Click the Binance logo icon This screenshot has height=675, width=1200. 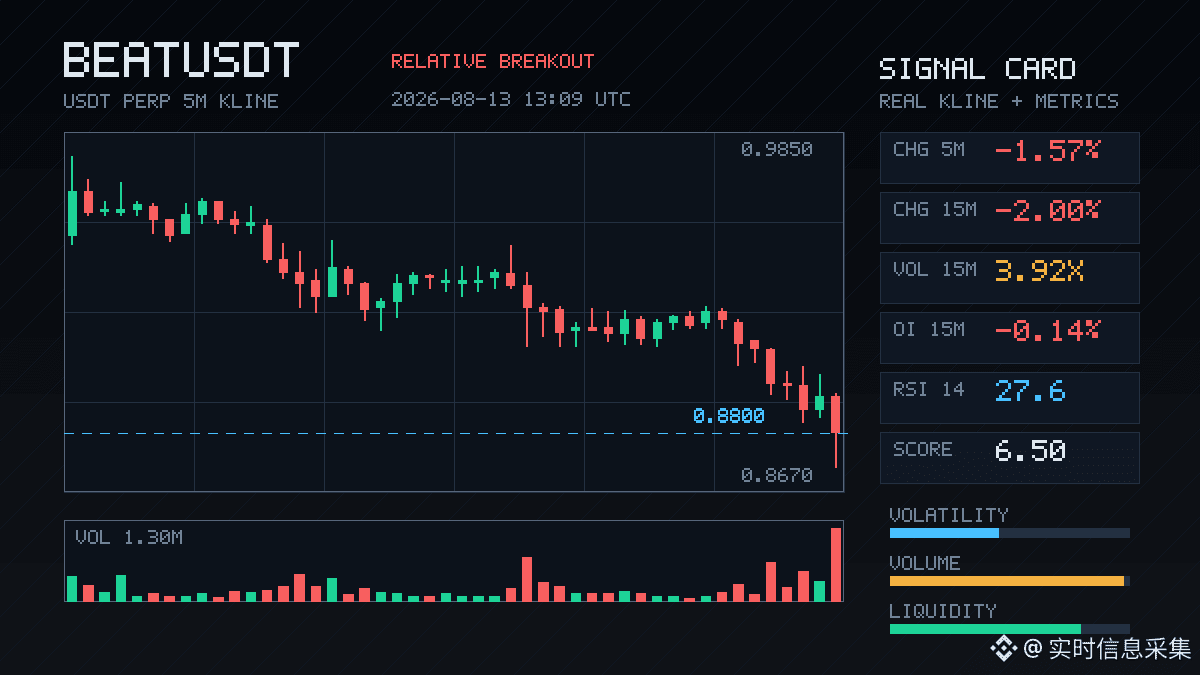click(x=1003, y=649)
